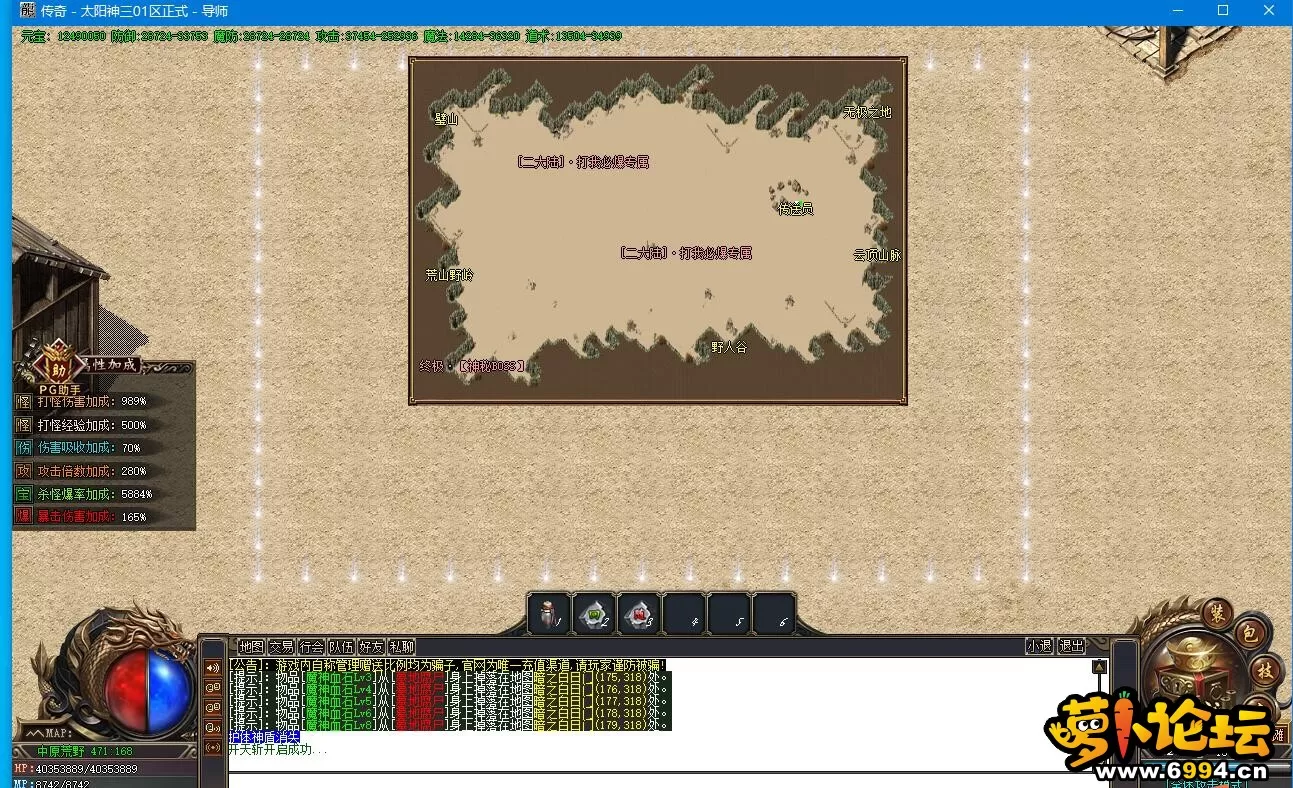Click the 中原荒野 471:168 location readout
This screenshot has height=788, width=1293.
(x=85, y=751)
